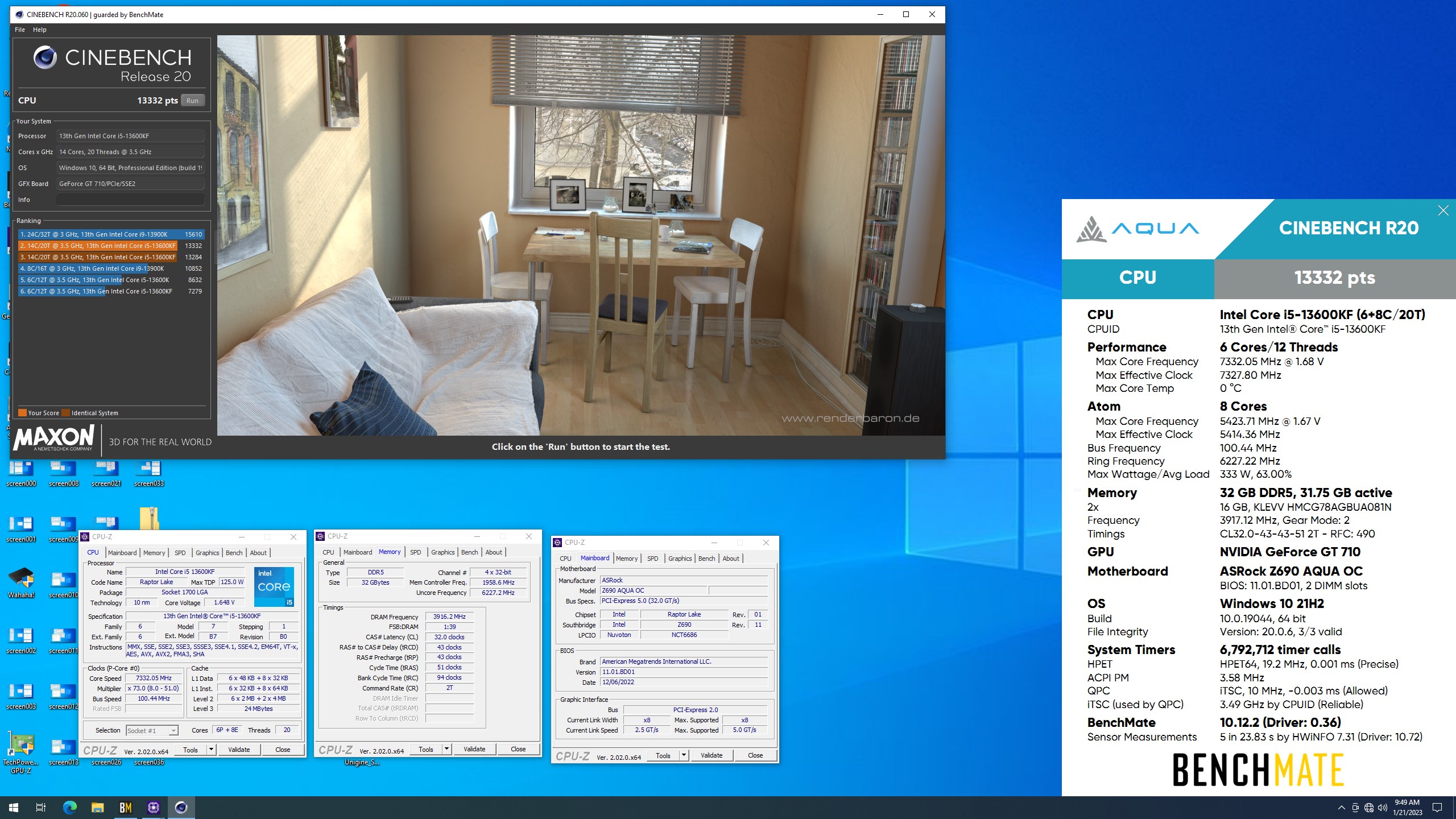Select the screen002 desktop icon
The height and width of the screenshot is (819, 1456).
(21, 640)
